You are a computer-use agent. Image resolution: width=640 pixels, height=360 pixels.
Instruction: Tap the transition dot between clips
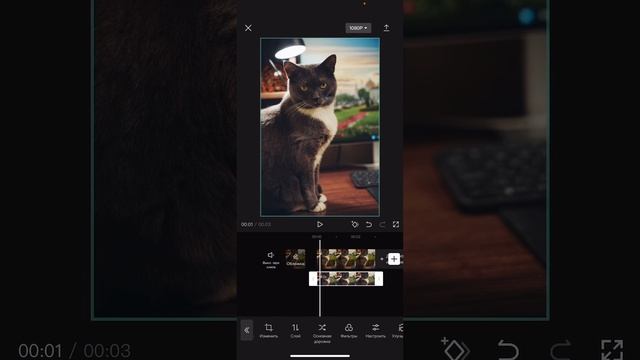382,259
